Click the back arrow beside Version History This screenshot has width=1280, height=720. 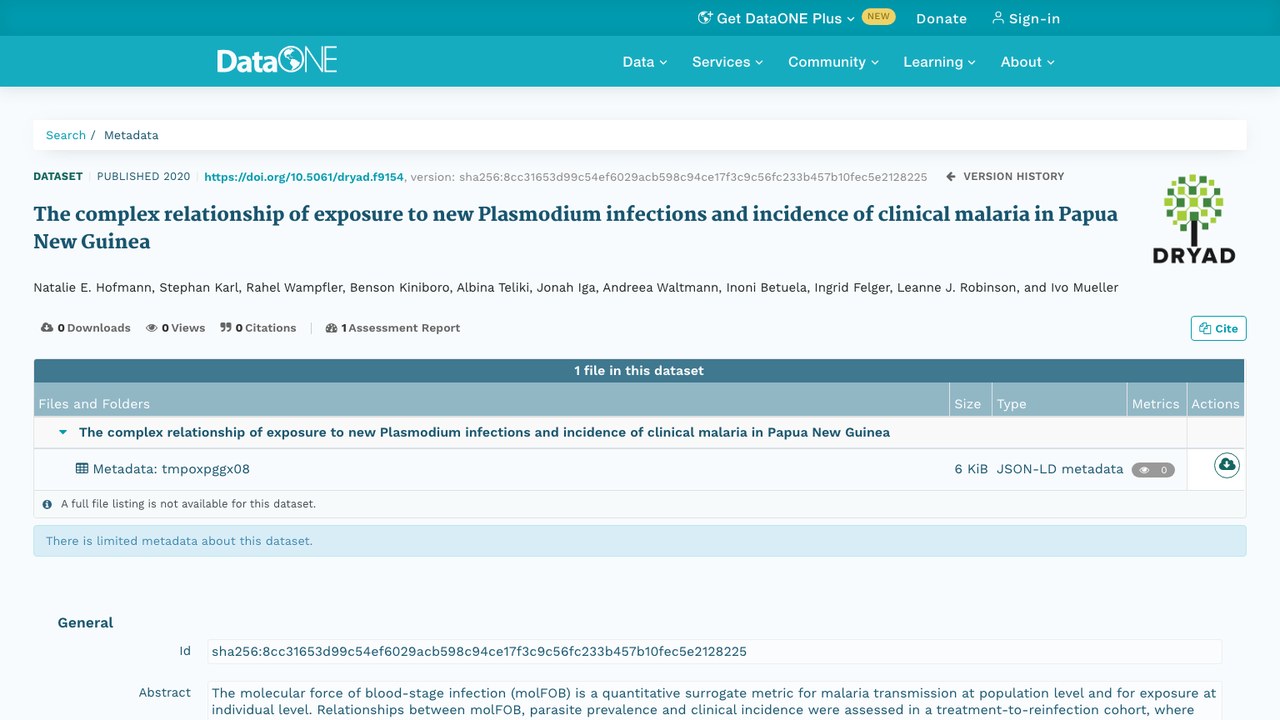click(x=951, y=176)
